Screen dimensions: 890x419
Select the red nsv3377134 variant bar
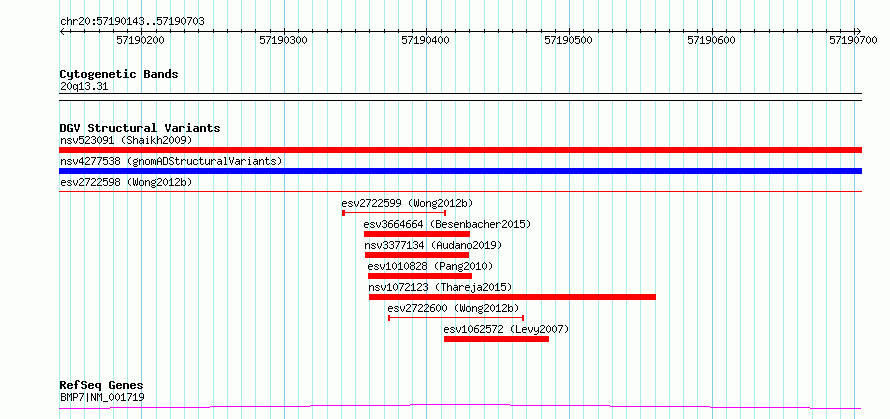pos(417,255)
